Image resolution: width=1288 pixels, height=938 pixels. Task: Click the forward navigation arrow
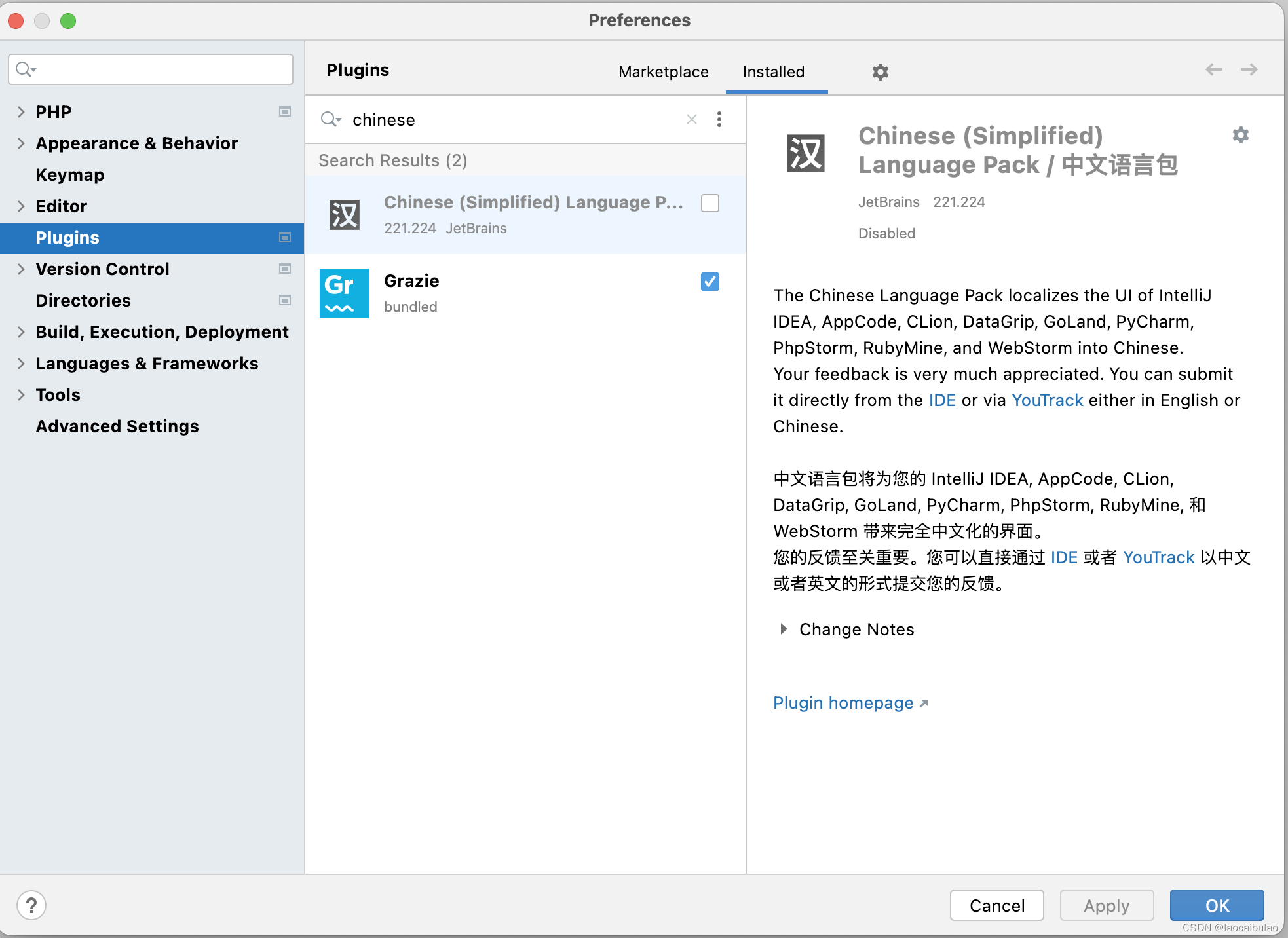point(1249,69)
